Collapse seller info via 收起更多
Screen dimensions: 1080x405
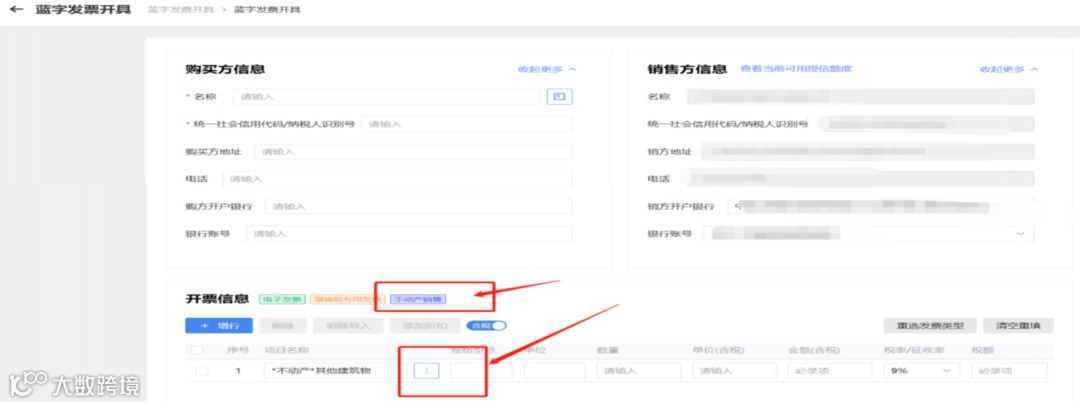pyautogui.click(x=1008, y=70)
